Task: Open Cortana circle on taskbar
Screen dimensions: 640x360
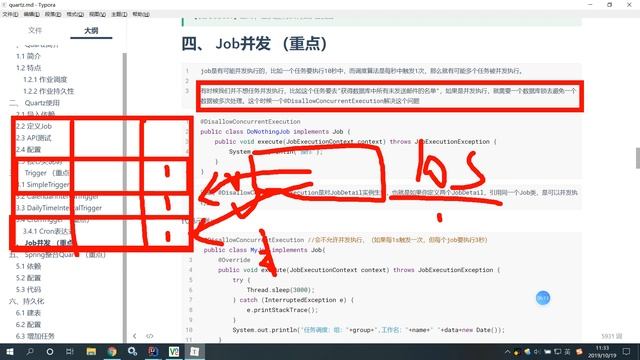Action: pyautogui.click(x=50, y=351)
